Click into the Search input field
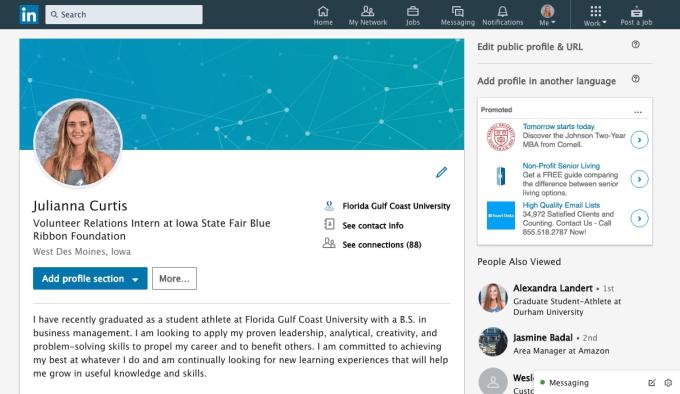 124,14
